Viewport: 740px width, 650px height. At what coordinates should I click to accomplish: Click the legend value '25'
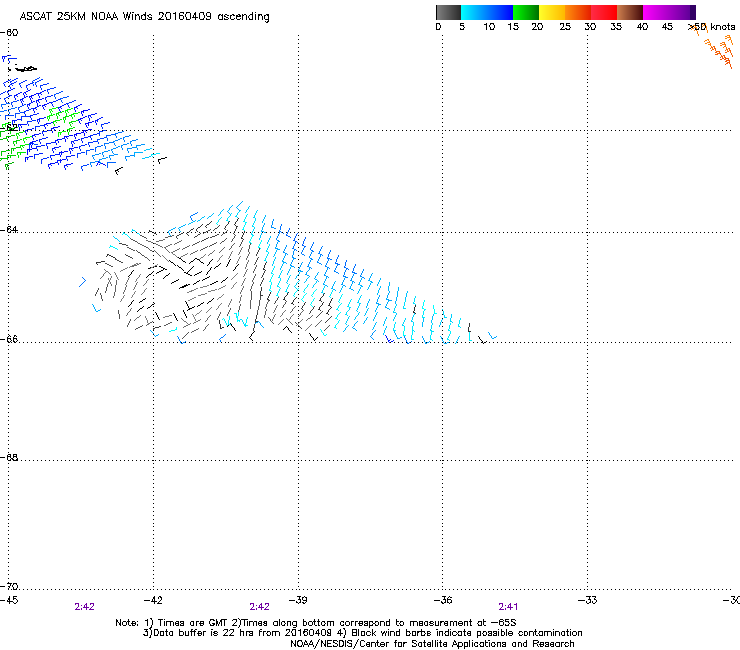tap(565, 27)
